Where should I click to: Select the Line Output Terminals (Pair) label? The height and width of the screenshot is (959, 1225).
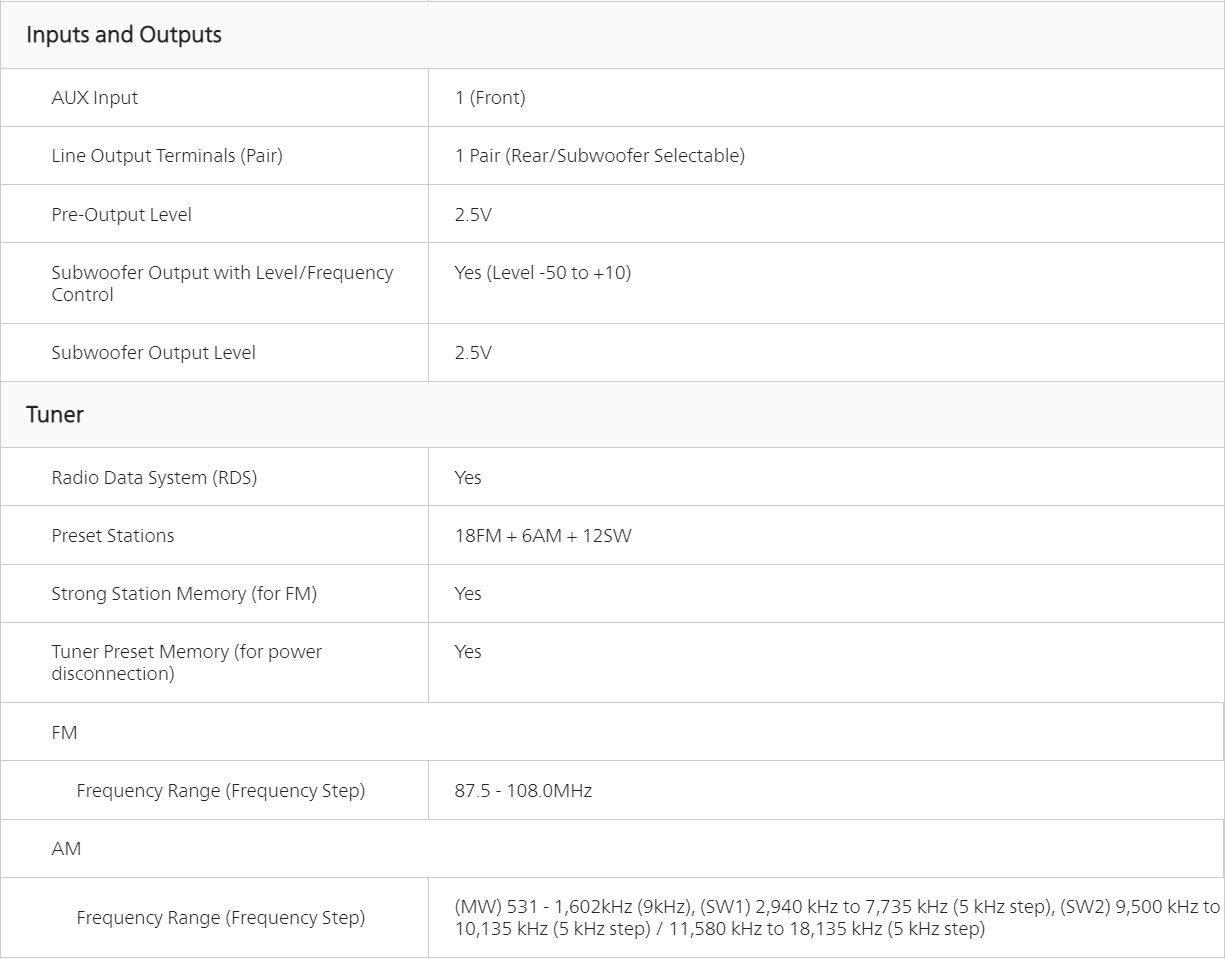point(167,156)
